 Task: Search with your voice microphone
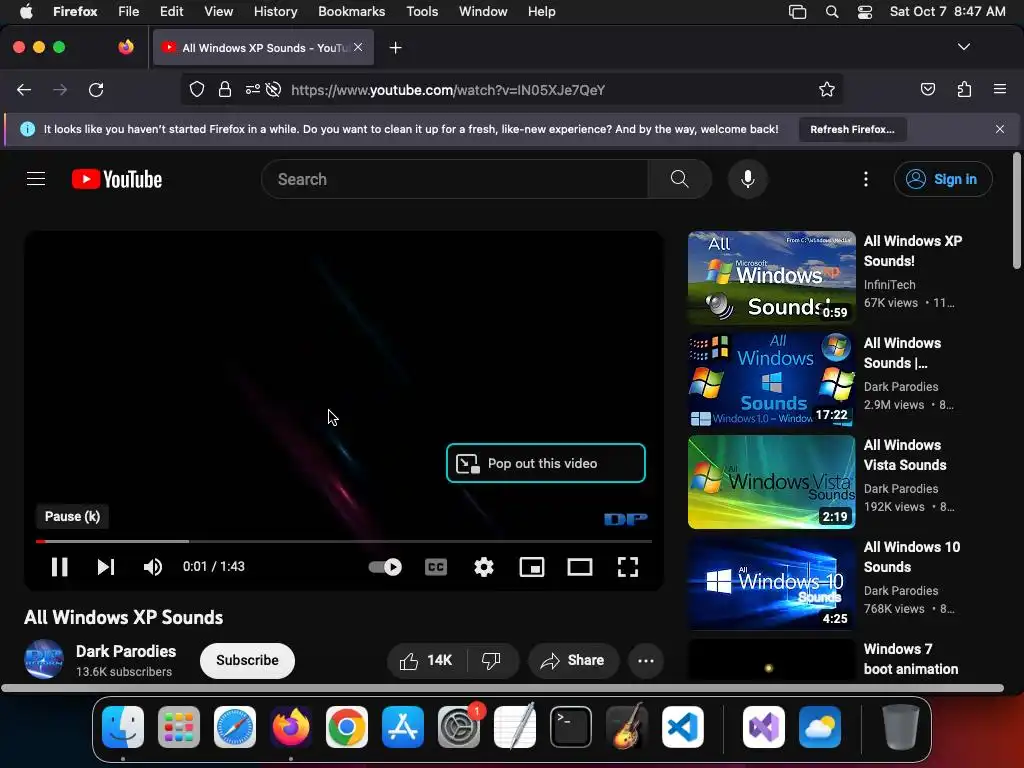tap(748, 179)
